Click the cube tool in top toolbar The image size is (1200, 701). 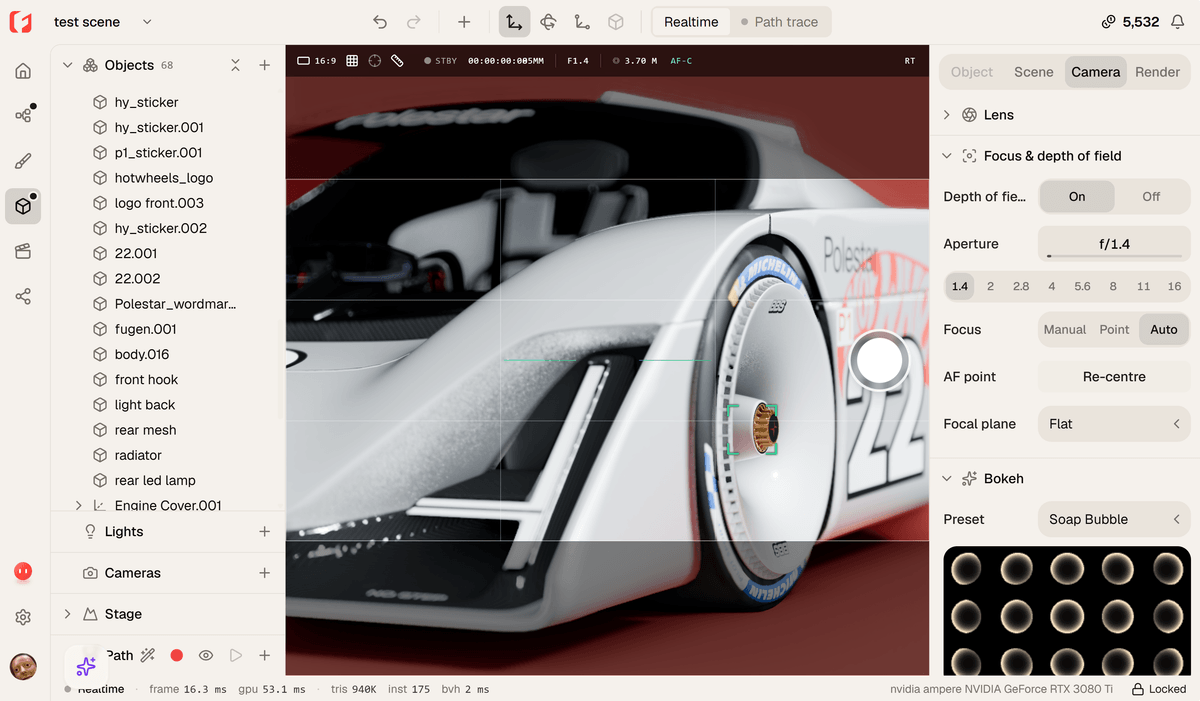pyautogui.click(x=617, y=22)
